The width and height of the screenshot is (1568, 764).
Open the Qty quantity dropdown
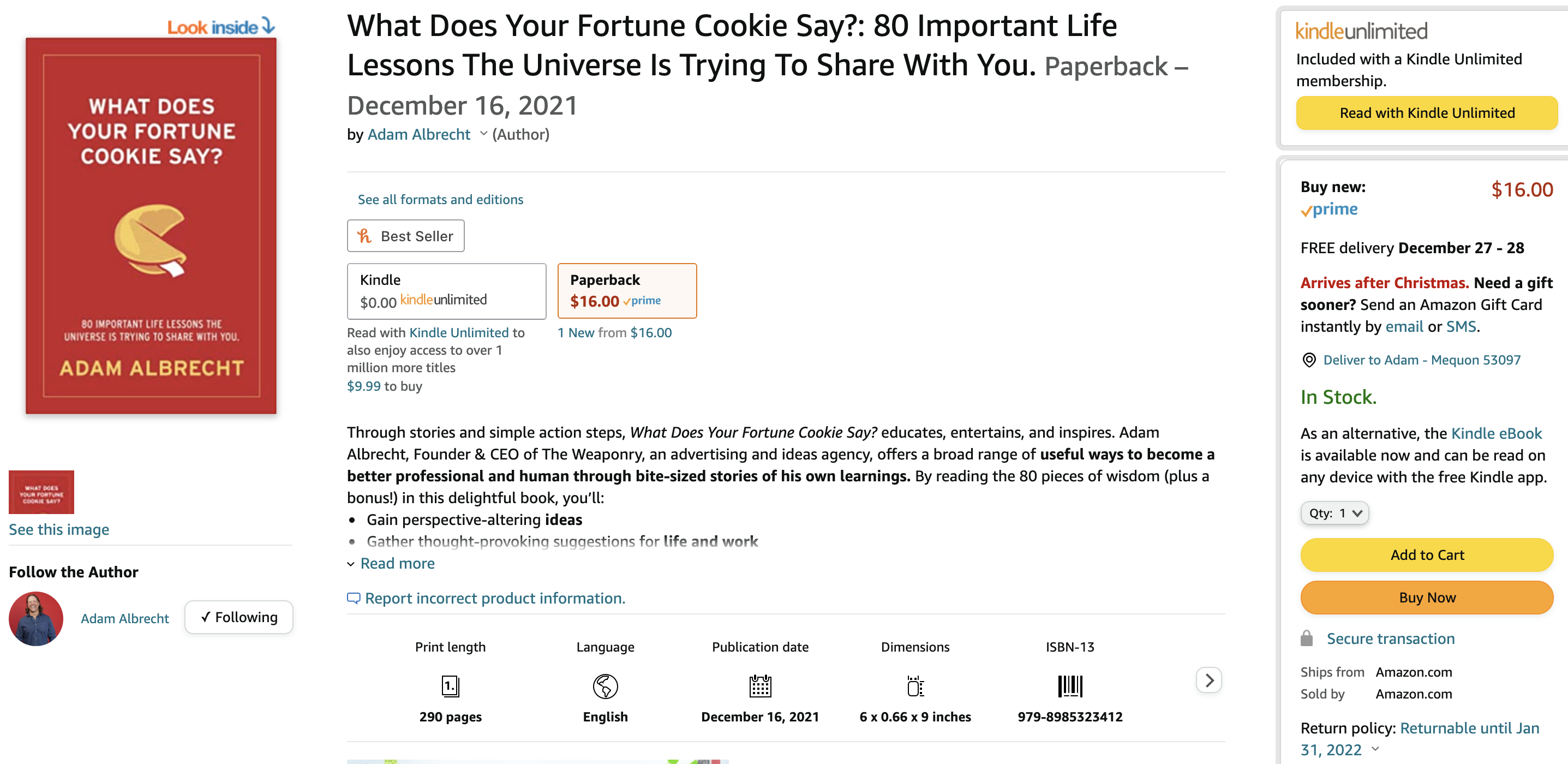[1334, 513]
